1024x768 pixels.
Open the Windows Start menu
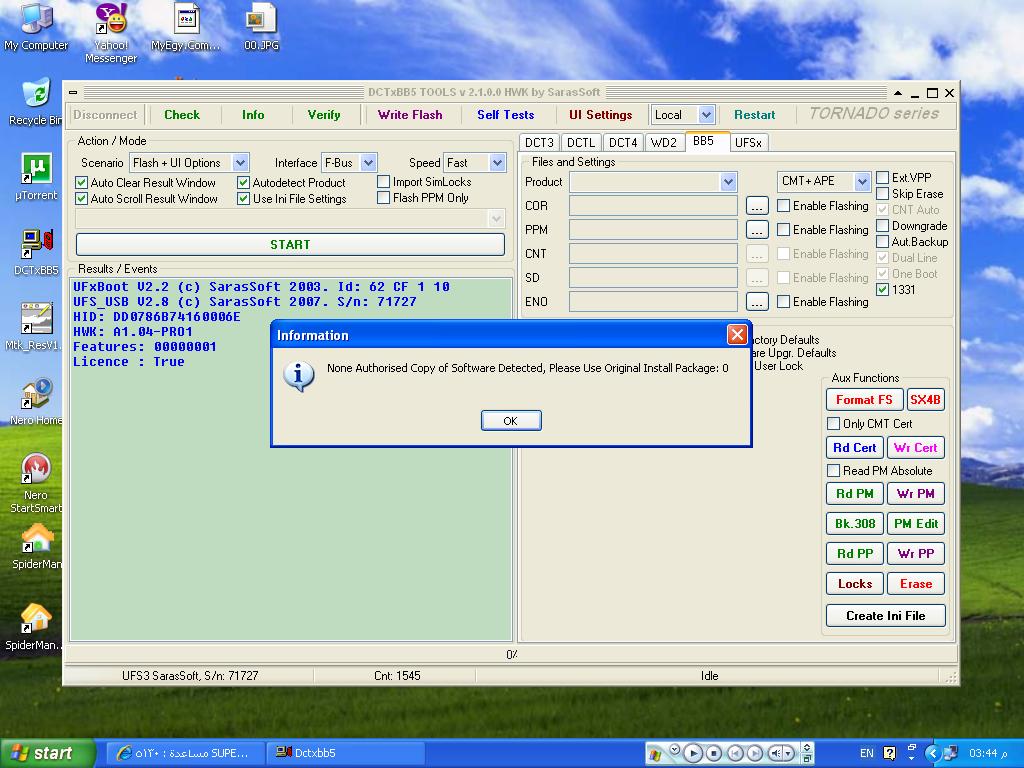(48, 753)
